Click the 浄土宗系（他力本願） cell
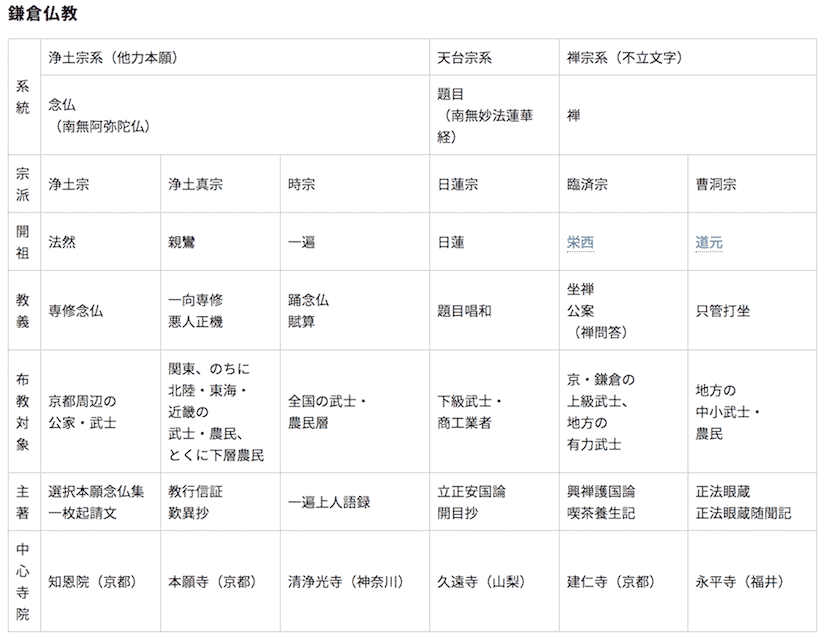 (x=235, y=57)
